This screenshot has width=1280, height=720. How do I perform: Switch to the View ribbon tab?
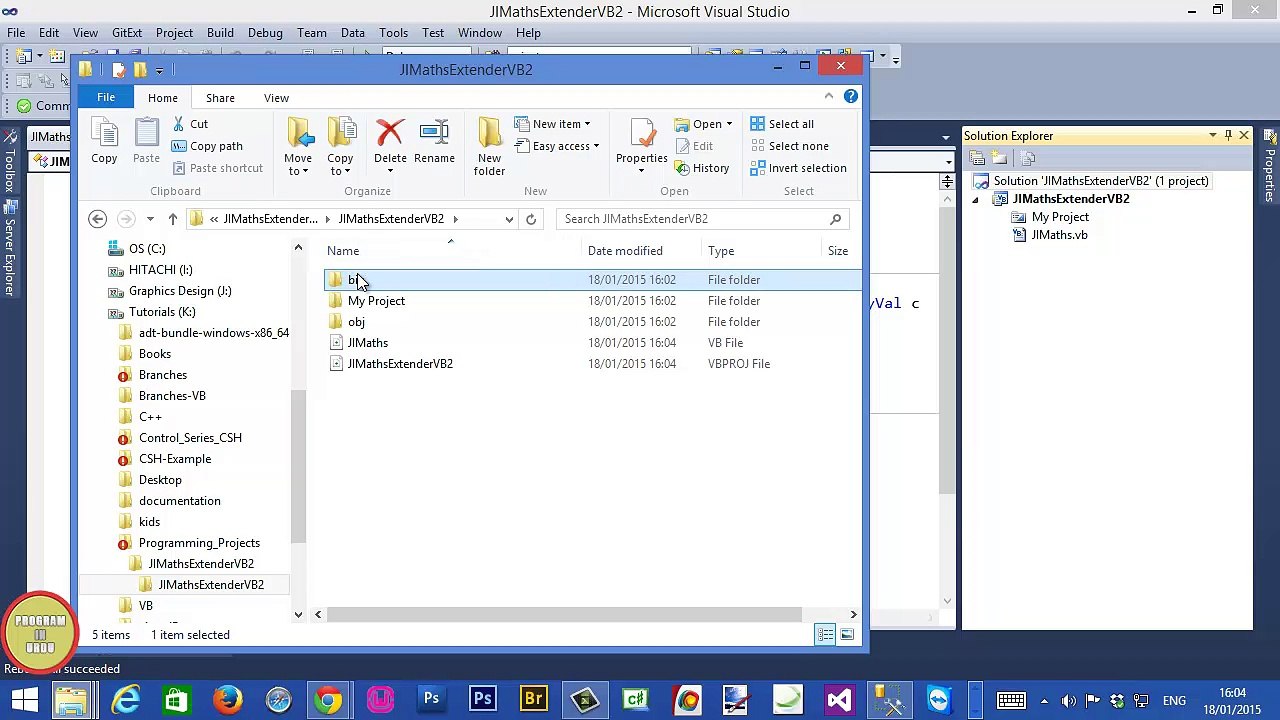click(x=276, y=98)
